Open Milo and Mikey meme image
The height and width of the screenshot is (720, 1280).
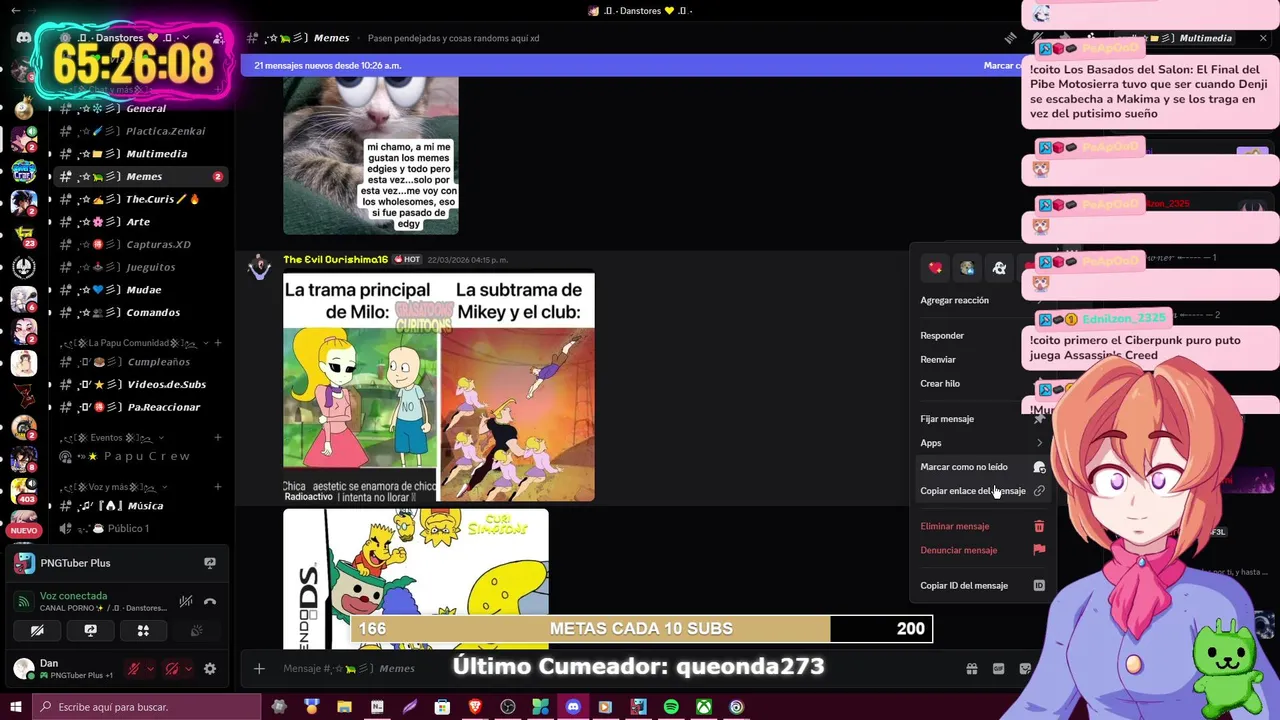tap(439, 387)
